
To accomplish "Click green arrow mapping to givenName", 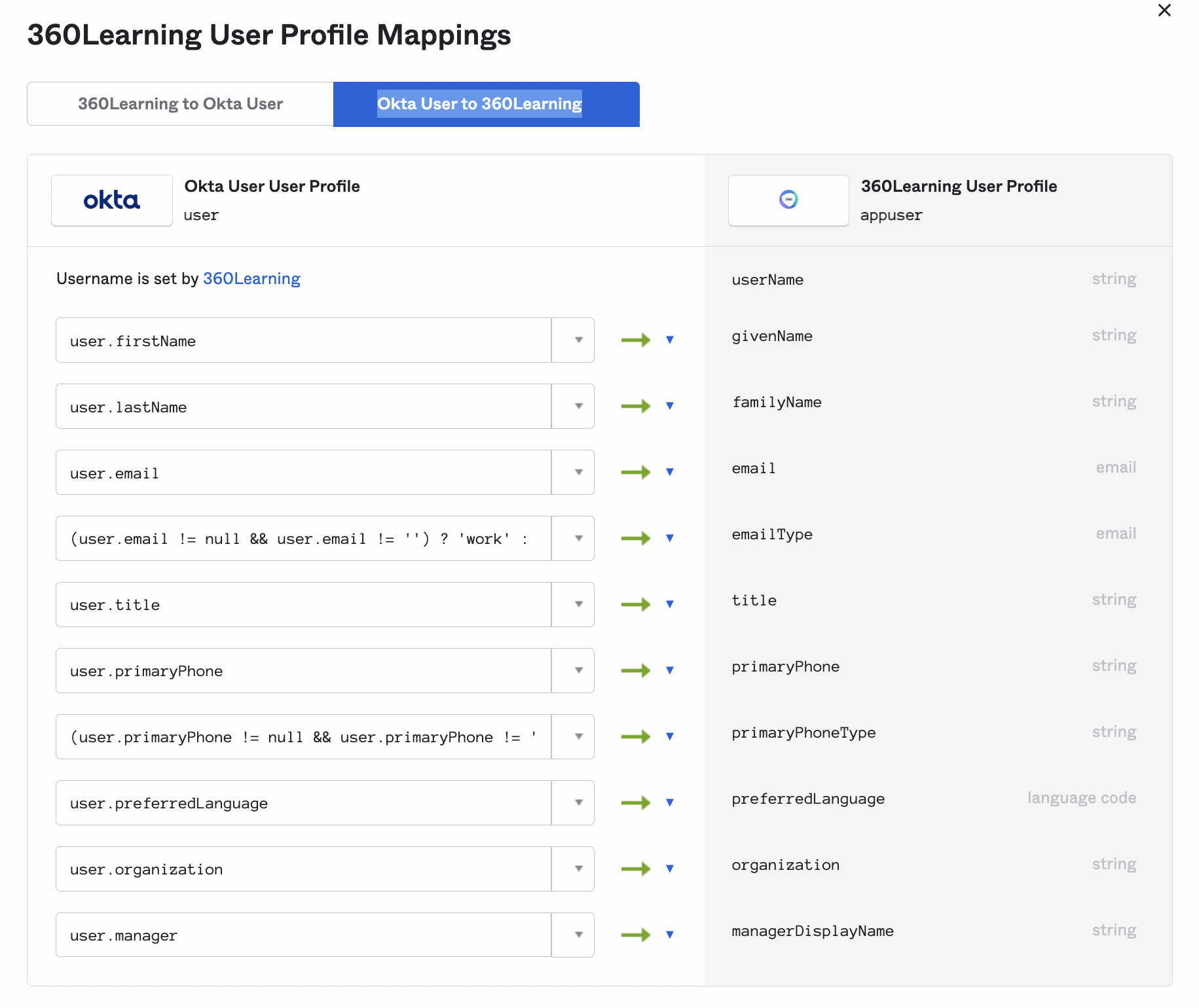I will (x=636, y=340).
